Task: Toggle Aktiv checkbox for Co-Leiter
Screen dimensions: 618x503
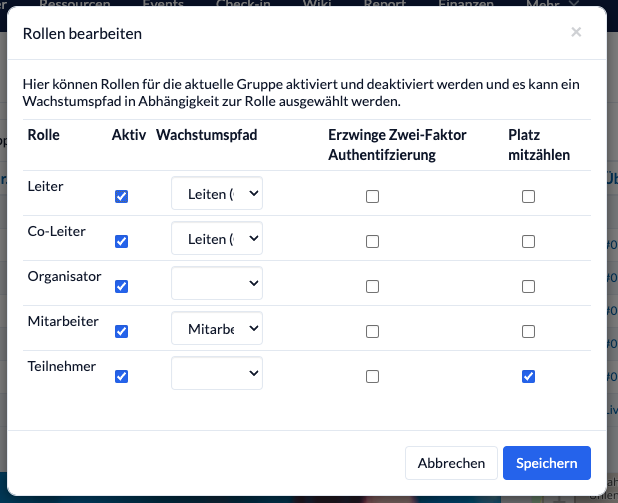Action: tap(121, 241)
